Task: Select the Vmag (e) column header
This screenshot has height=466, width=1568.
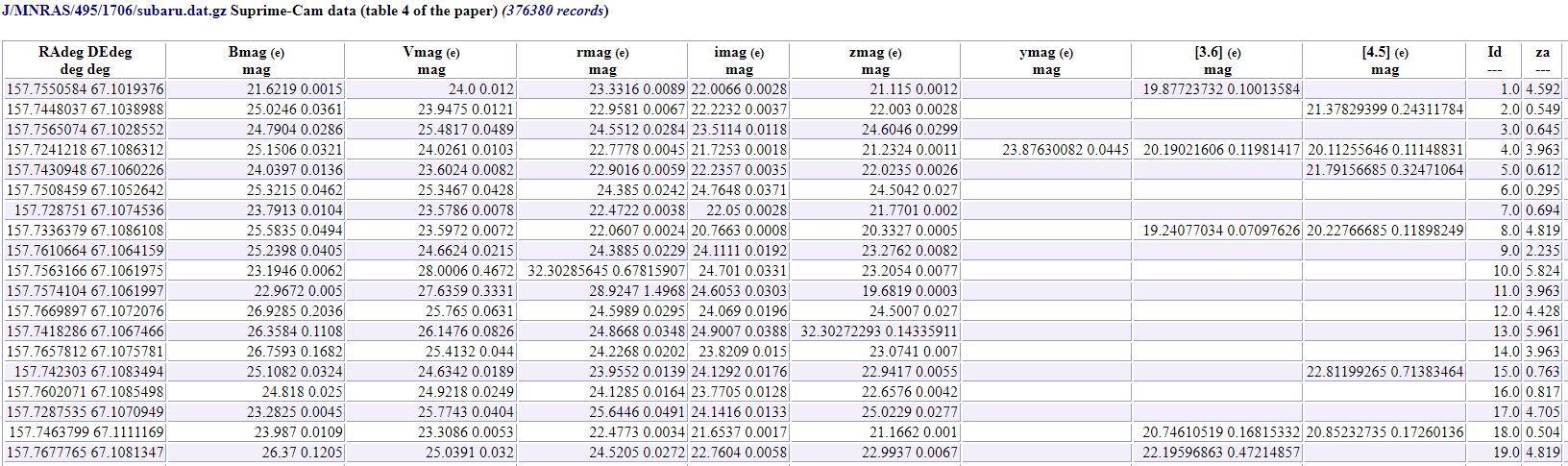Action: point(430,61)
